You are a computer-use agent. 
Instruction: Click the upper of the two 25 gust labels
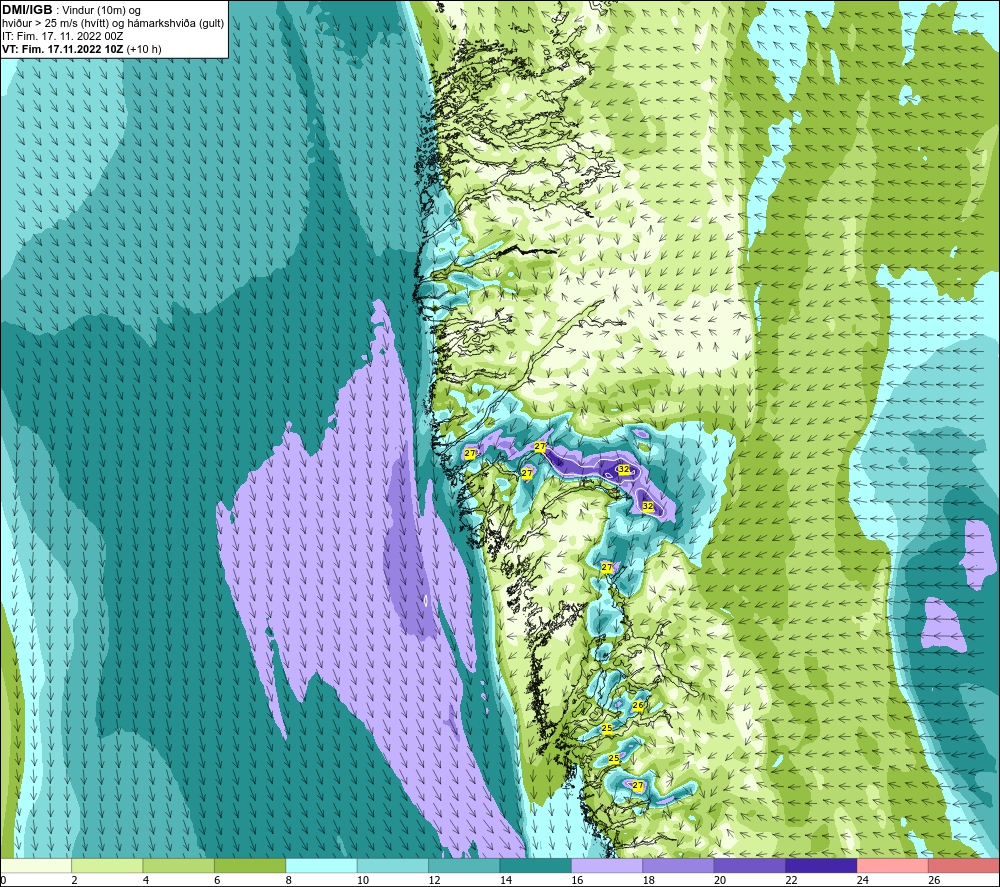pyautogui.click(x=607, y=728)
